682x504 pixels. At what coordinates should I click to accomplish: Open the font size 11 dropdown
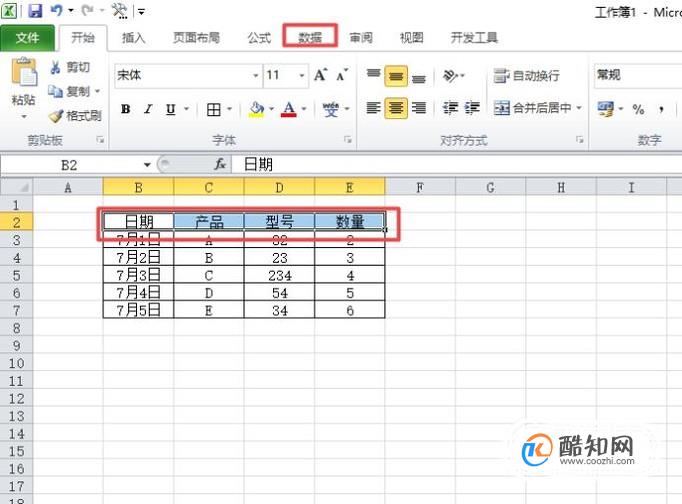coord(302,75)
